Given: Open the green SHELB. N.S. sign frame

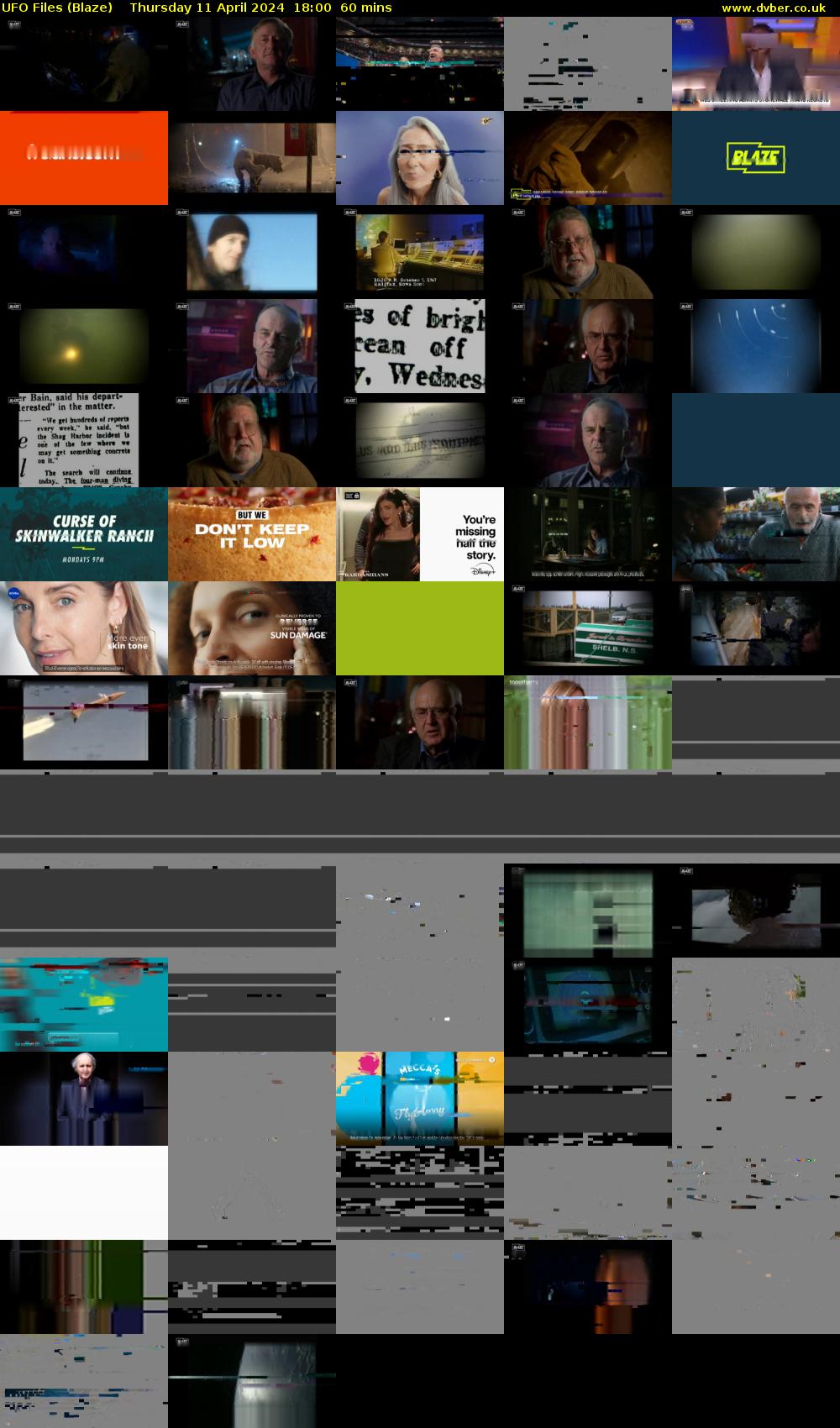Looking at the screenshot, I should pyautogui.click(x=588, y=628).
